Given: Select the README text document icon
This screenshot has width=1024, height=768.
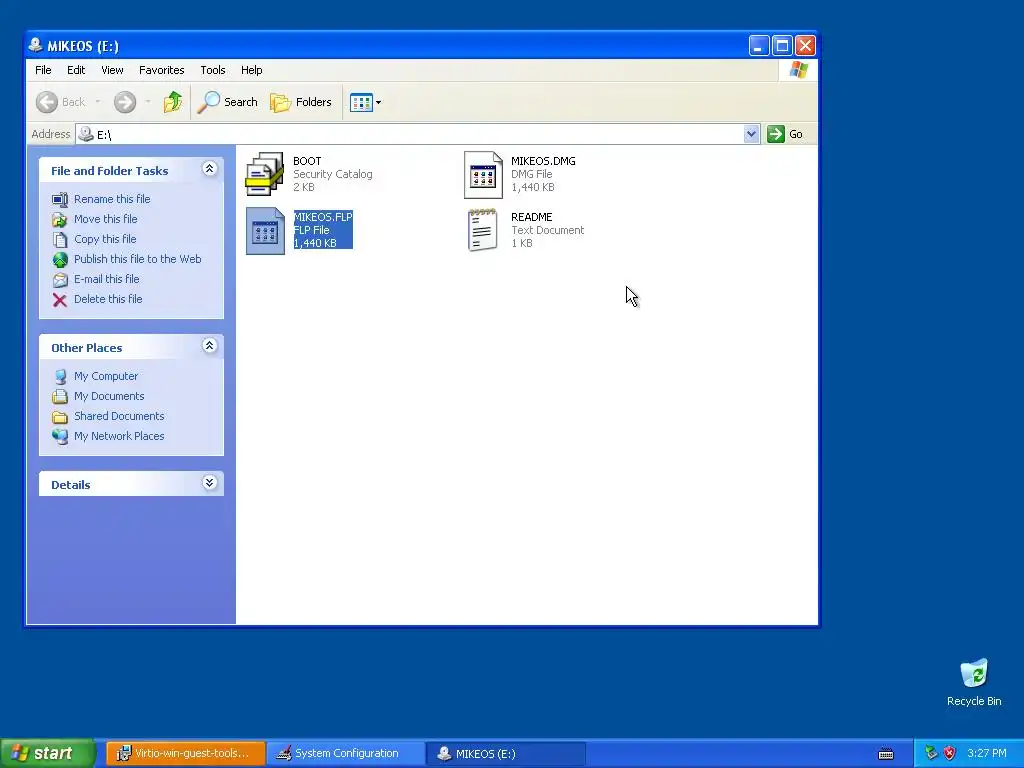Looking at the screenshot, I should [x=483, y=231].
